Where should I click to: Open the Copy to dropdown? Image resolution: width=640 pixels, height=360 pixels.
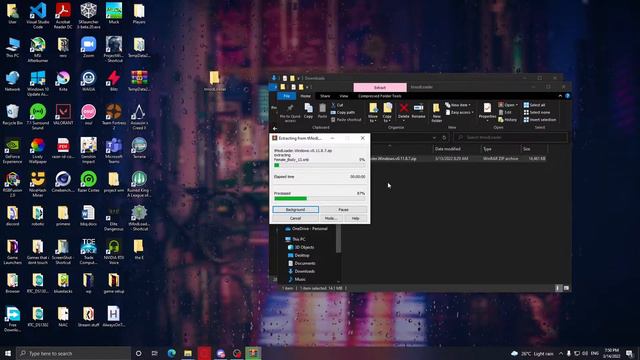click(x=387, y=113)
